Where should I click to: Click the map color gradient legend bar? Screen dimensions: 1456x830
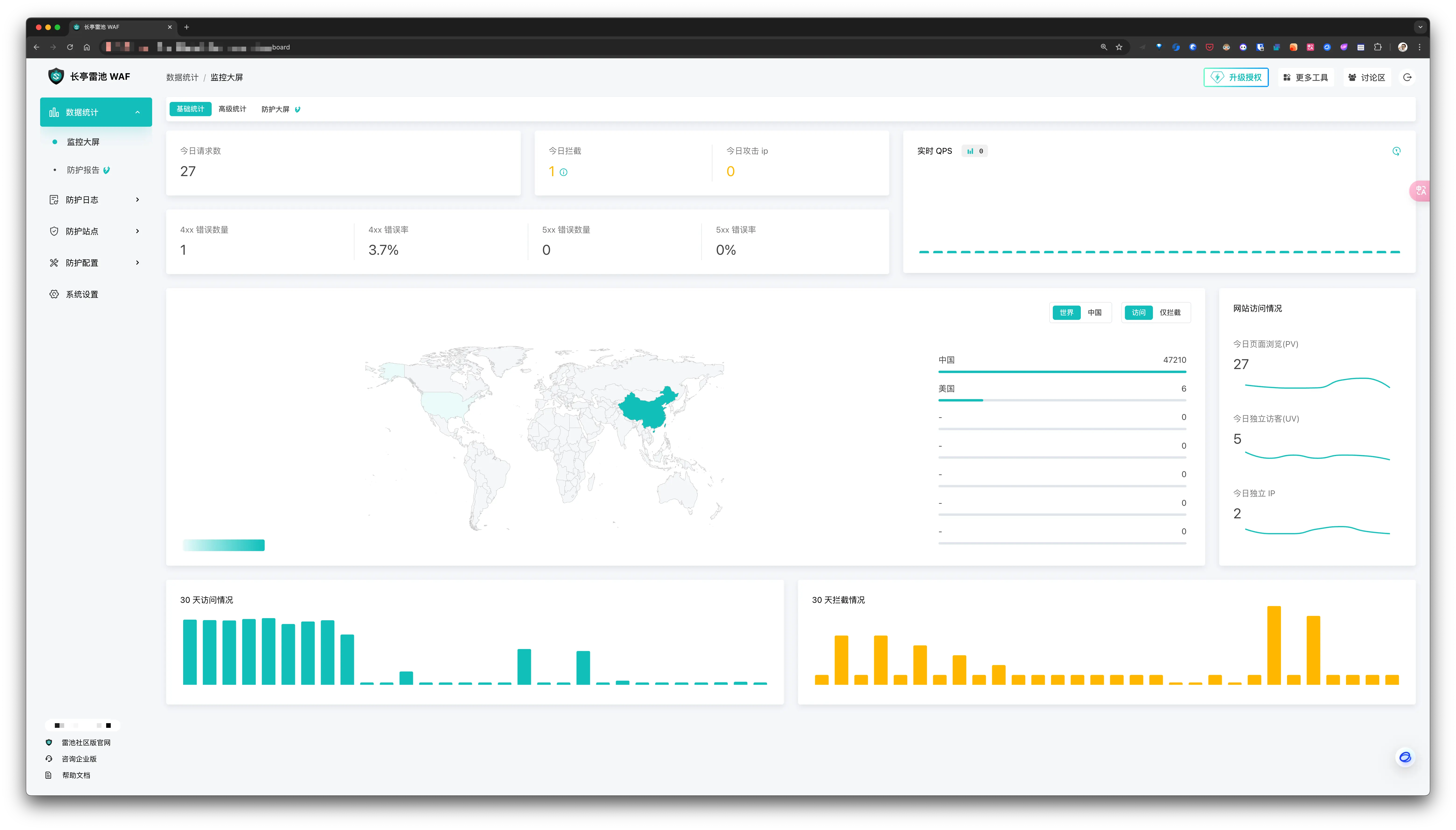tap(224, 545)
